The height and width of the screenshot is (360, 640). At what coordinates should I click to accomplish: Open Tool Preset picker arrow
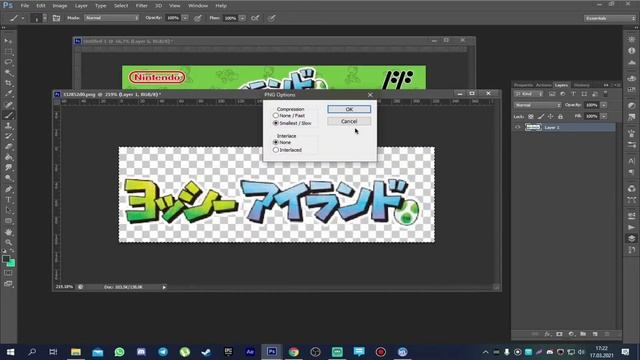click(22, 18)
